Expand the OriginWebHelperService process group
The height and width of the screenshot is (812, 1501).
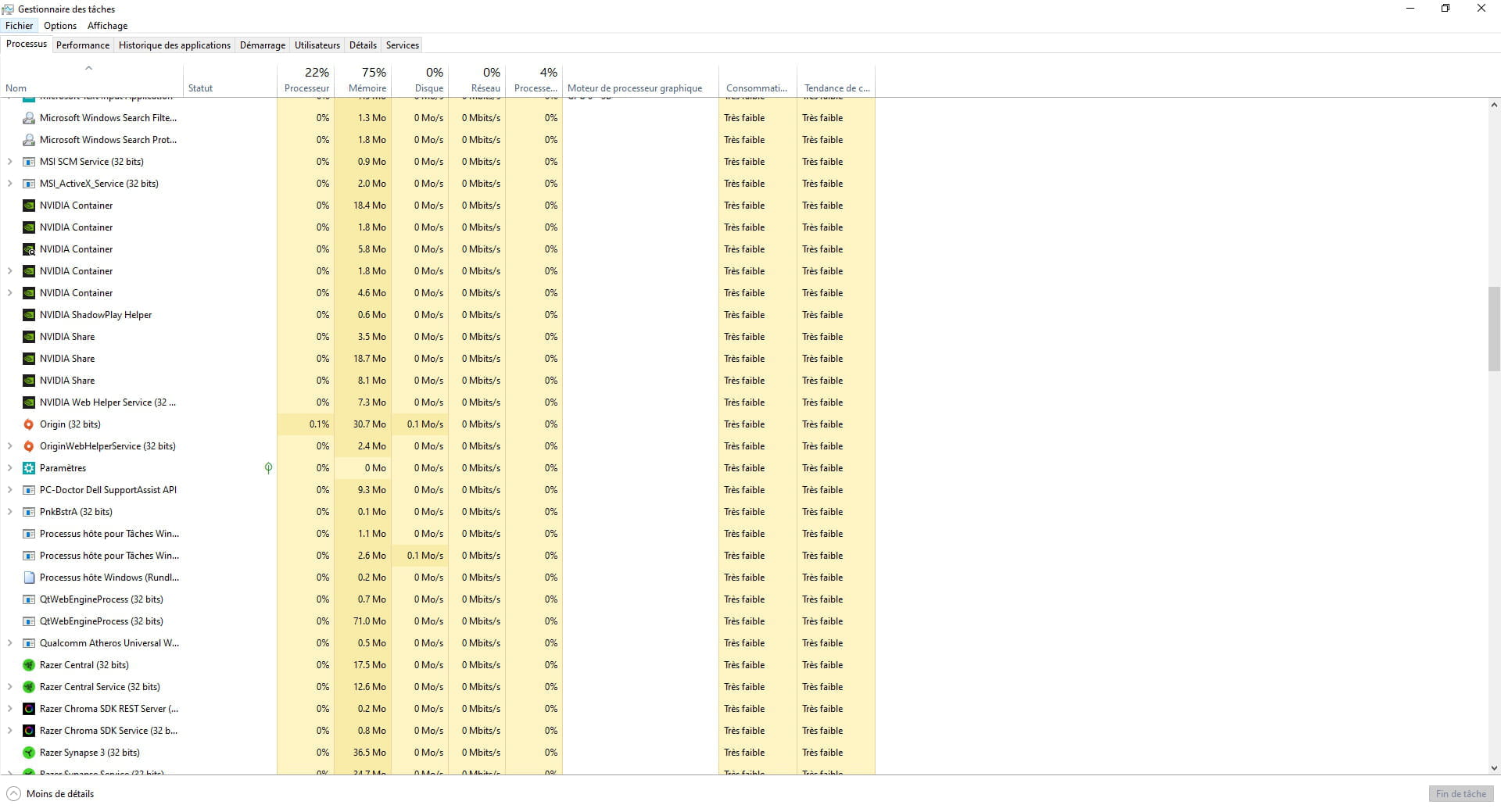tap(9, 446)
